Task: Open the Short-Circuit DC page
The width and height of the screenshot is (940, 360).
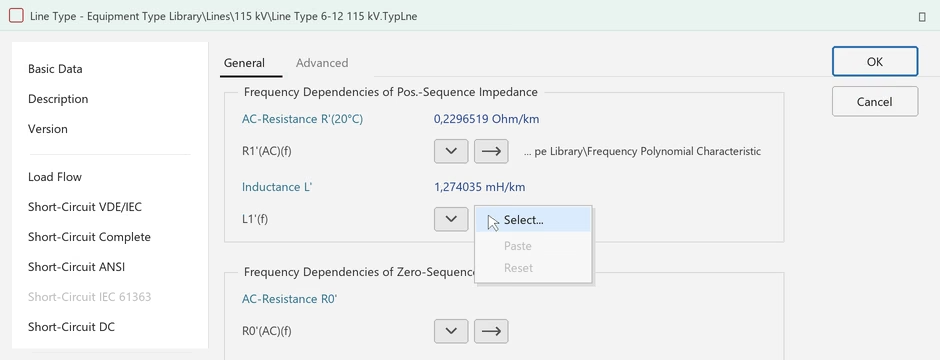Action: 71,326
